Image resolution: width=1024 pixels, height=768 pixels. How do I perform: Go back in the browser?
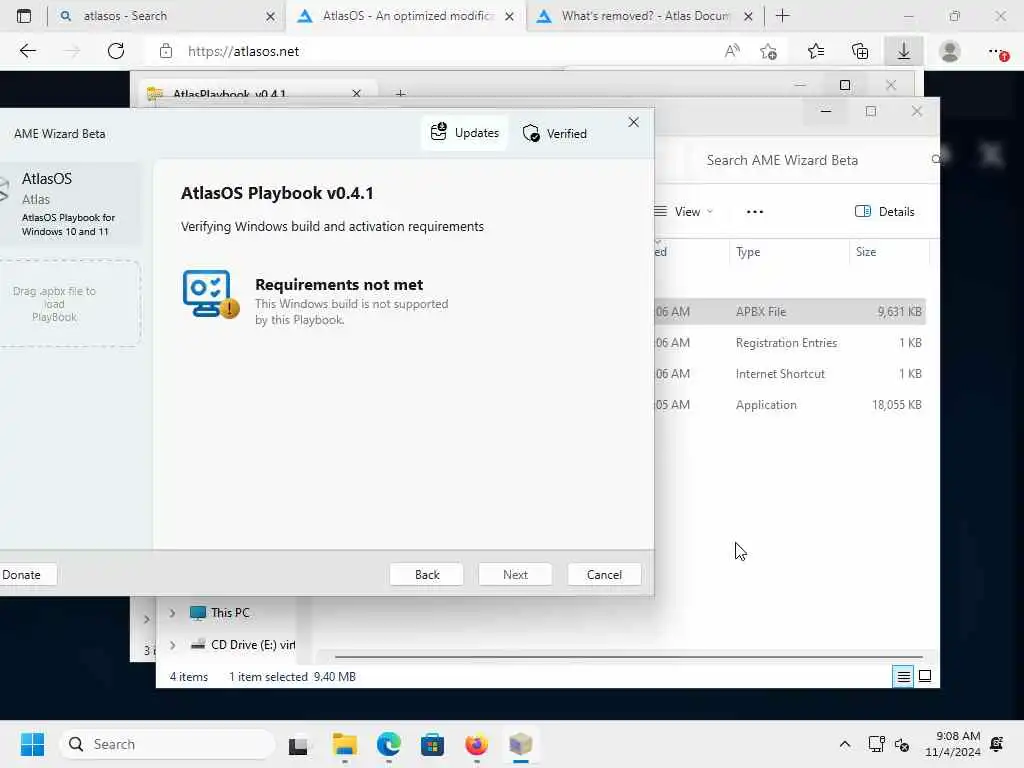pyautogui.click(x=27, y=51)
